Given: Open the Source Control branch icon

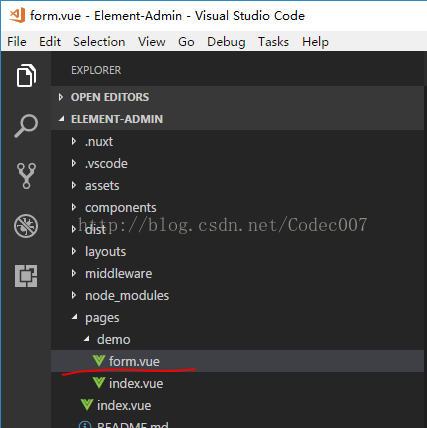Looking at the screenshot, I should click(26, 176).
